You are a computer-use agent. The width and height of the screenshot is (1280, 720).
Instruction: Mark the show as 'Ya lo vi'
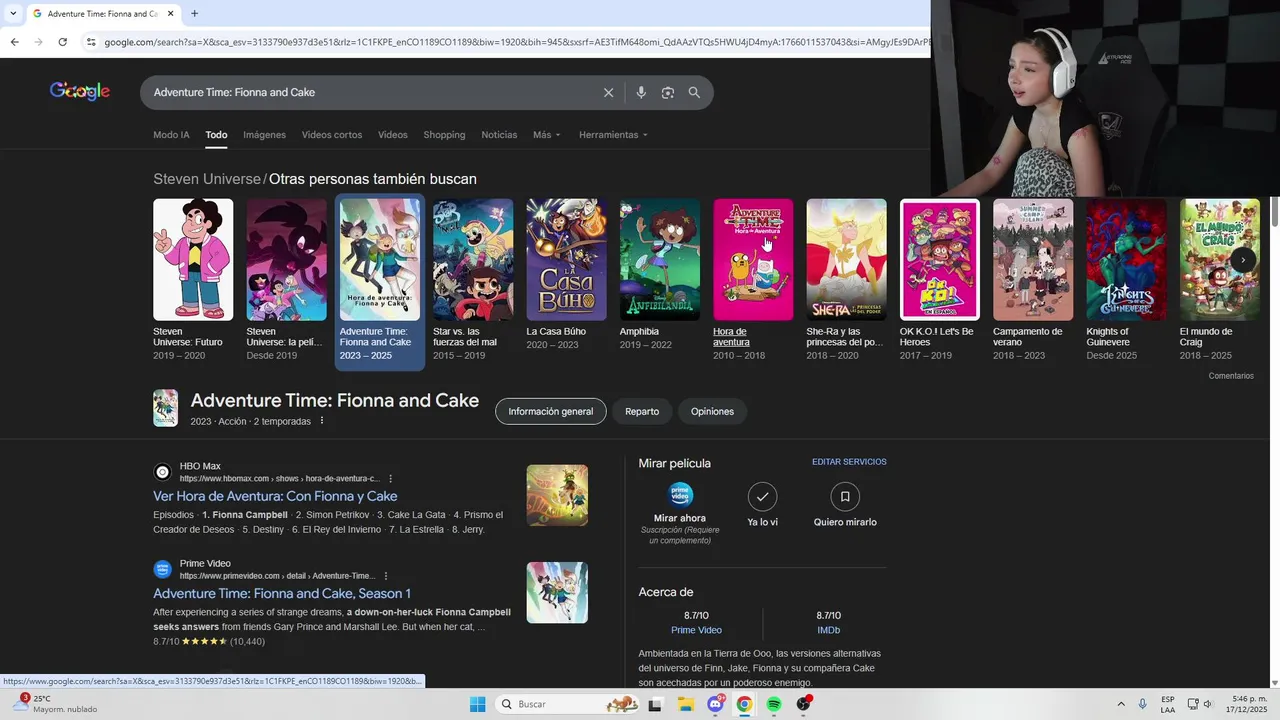click(x=762, y=496)
